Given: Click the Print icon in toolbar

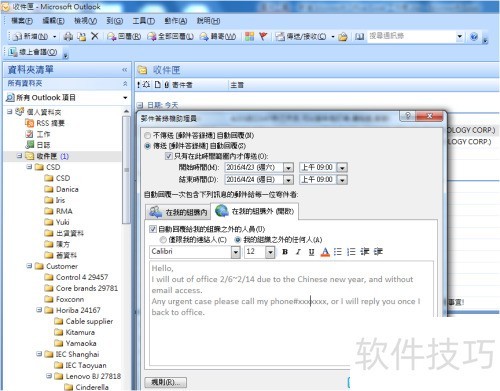Looking at the screenshot, I should pos(68,36).
